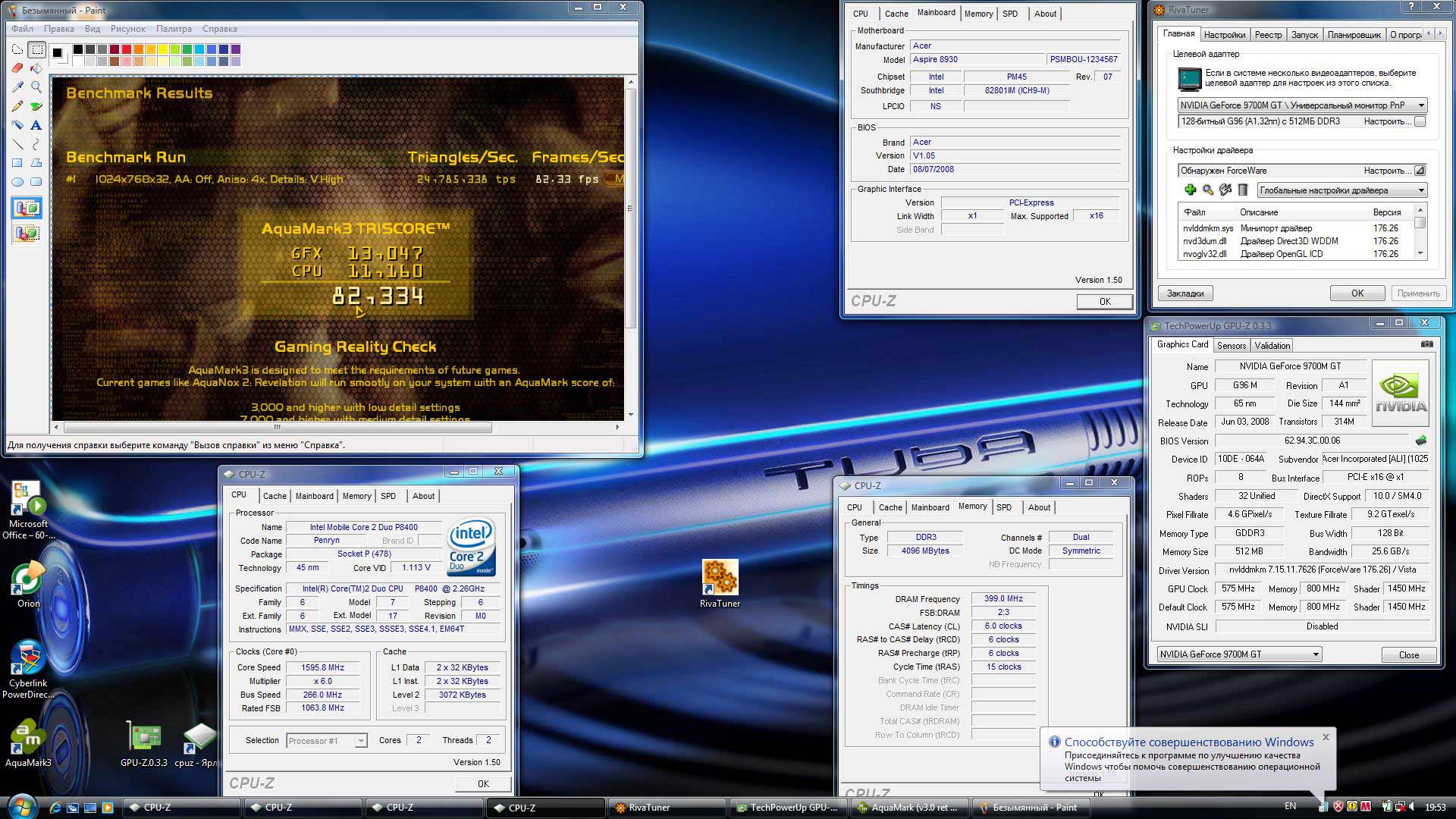Screen dimensions: 1456x819
Task: Select the Rectangle shape tool
Action: click(17, 163)
